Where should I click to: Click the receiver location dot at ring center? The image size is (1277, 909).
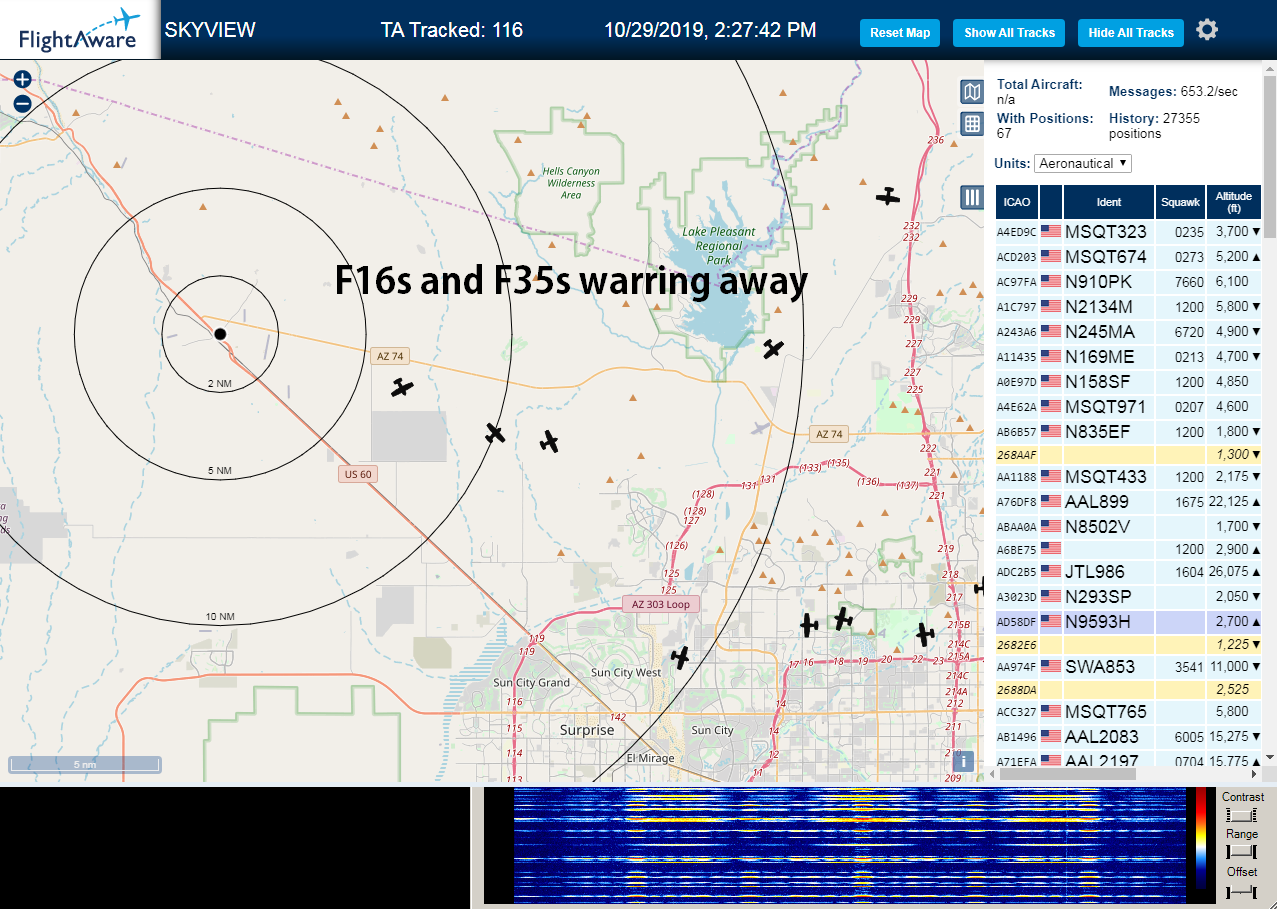pyautogui.click(x=220, y=333)
